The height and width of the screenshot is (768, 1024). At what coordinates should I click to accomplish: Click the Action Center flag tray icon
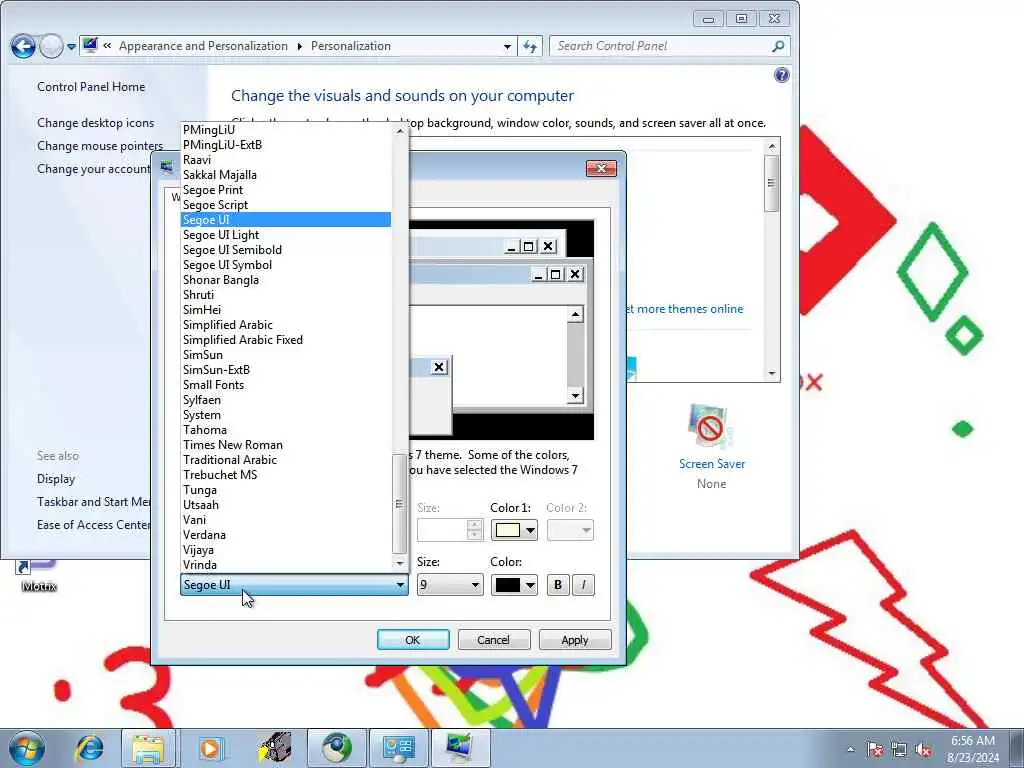pos(875,750)
